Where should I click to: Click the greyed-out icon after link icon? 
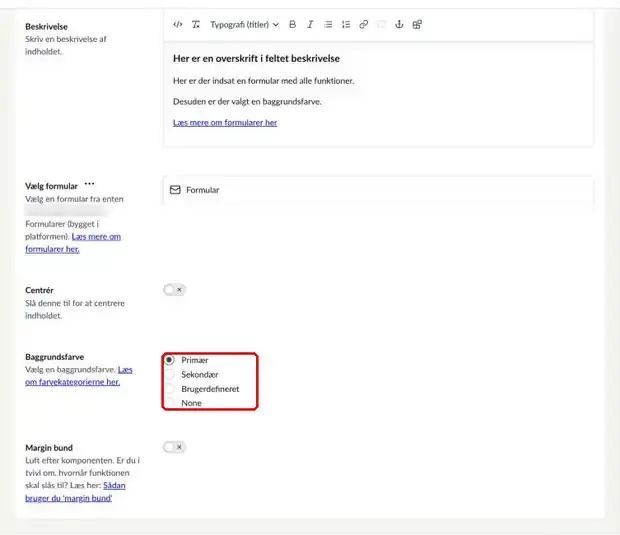click(x=381, y=25)
